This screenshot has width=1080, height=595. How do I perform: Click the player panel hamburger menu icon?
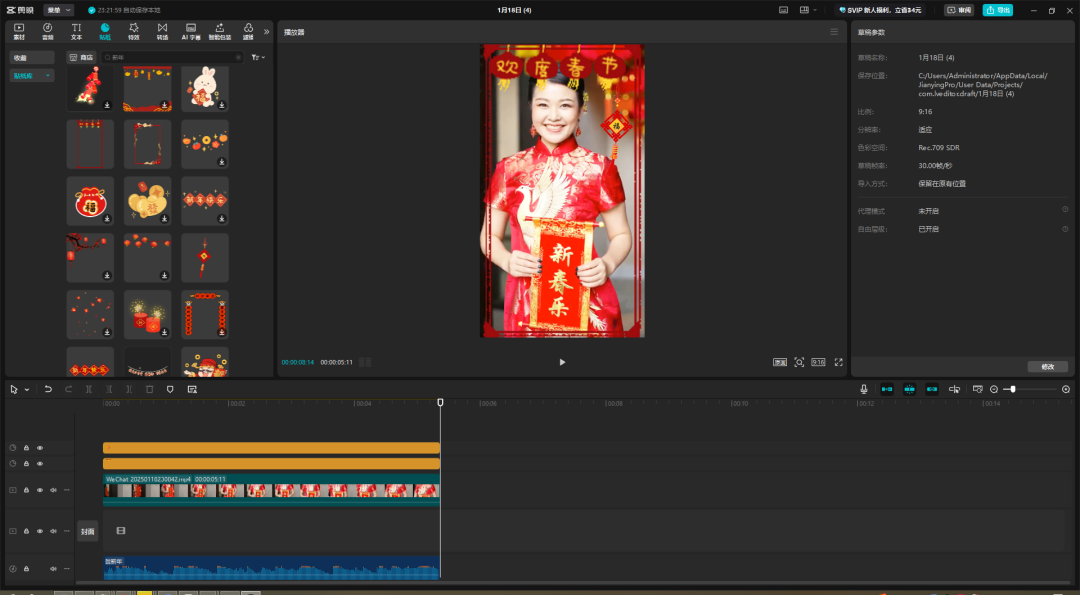pyautogui.click(x=834, y=32)
